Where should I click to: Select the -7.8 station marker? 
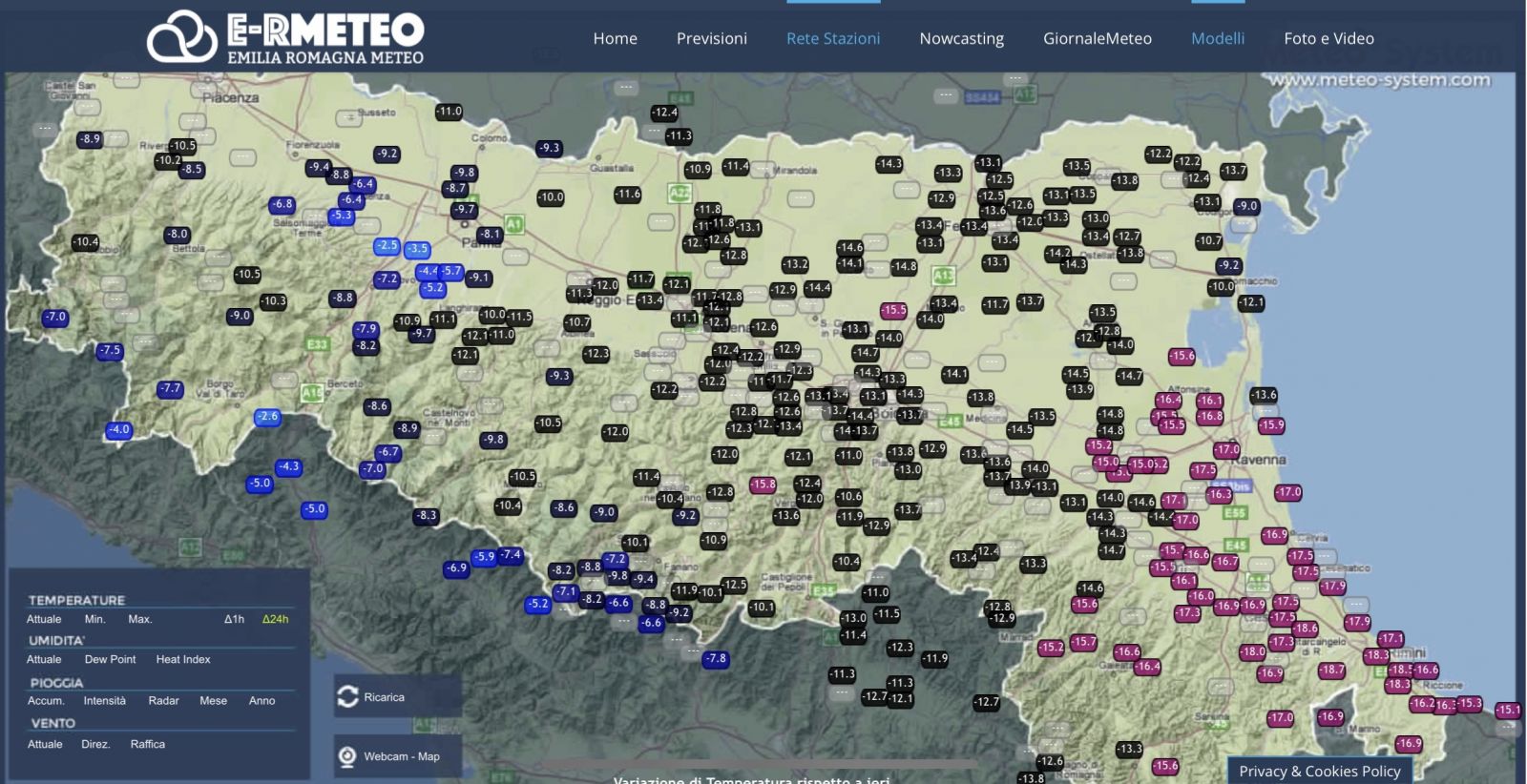coord(716,659)
